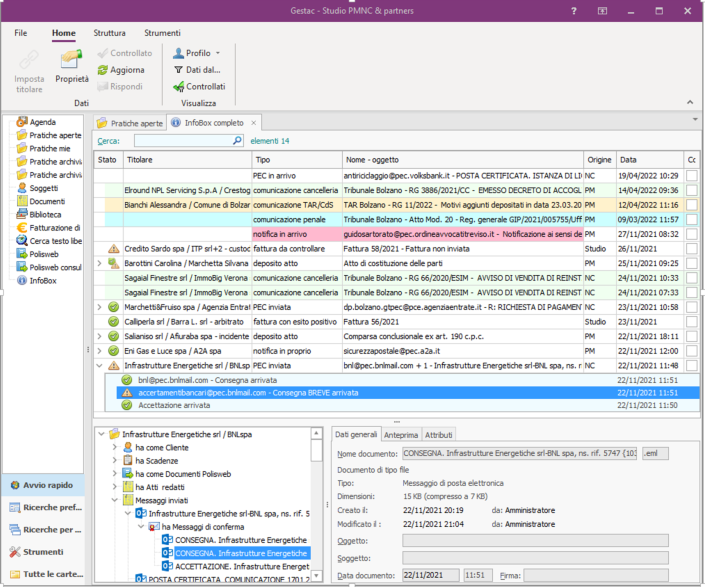The image size is (705, 587).
Task: Tick the checkbox on the 14/04/2022 09:36 row
Action: (x=692, y=190)
